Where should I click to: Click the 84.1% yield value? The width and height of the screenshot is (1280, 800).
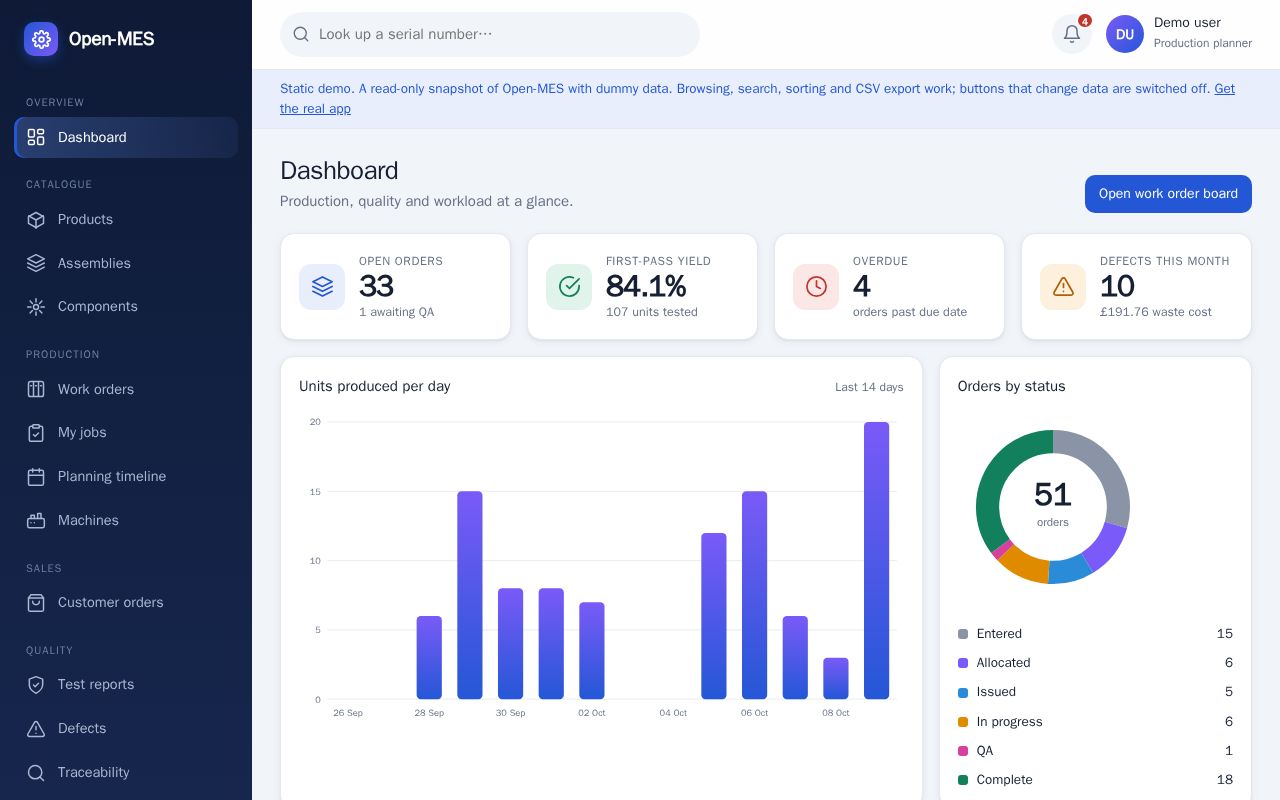[x=646, y=286]
